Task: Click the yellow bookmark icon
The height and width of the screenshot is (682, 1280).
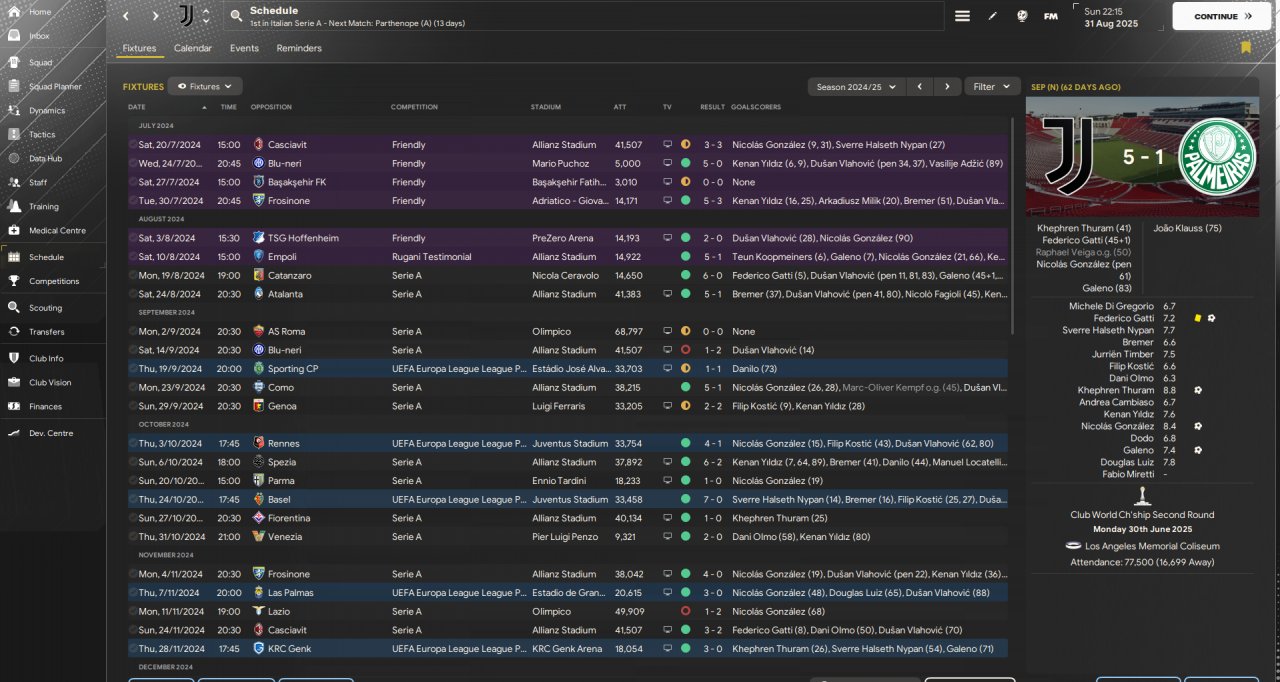Action: [x=1245, y=47]
